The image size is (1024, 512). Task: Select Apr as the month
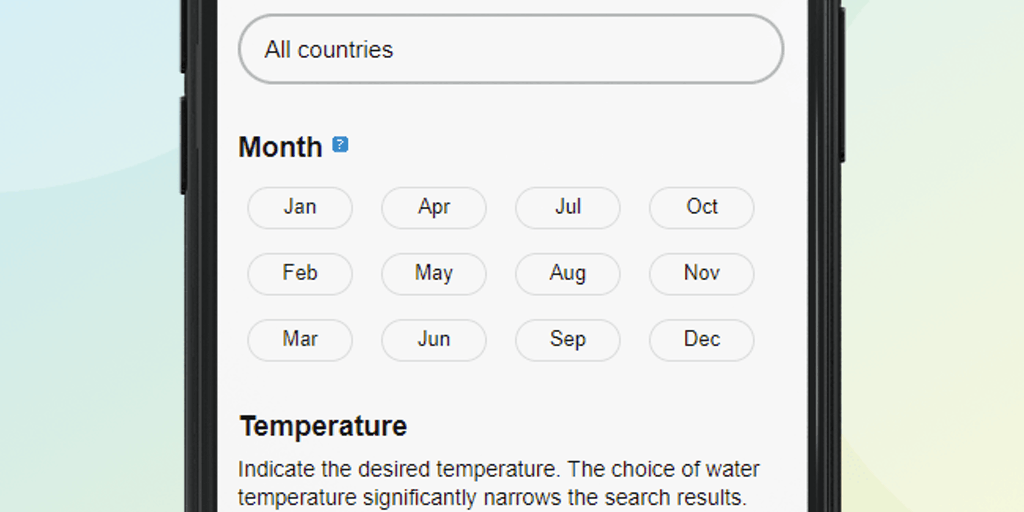coord(434,207)
